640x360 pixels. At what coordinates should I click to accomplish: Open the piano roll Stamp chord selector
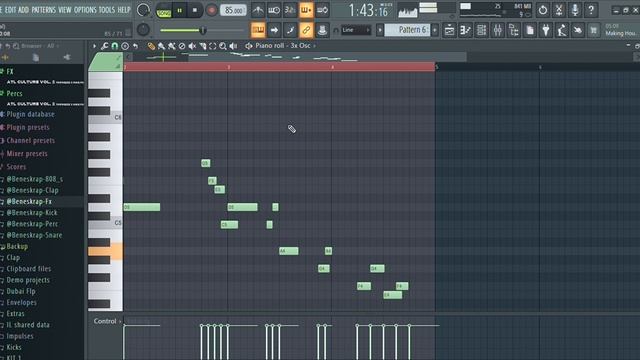[125, 46]
